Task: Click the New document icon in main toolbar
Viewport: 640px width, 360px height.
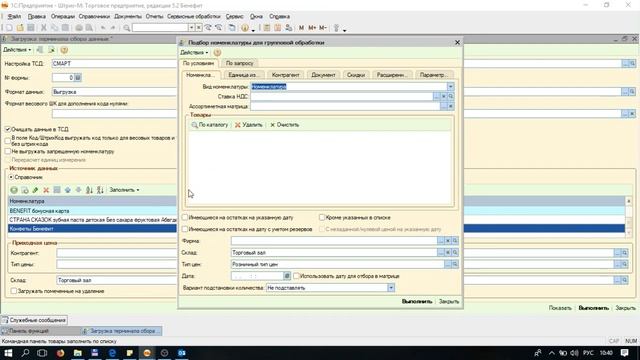Action: pos(9,28)
